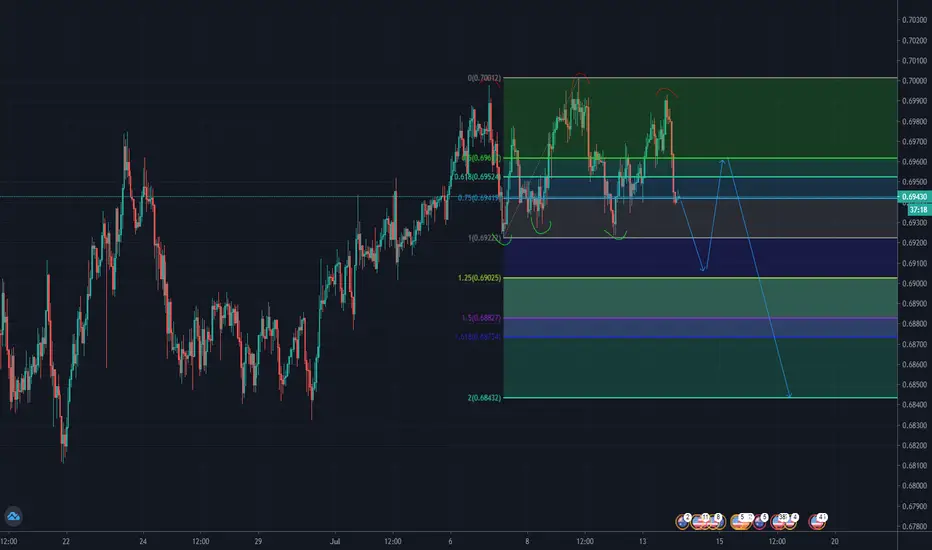The width and height of the screenshot is (932, 550).
Task: Select the Fibonacci label 1.25(0.69025)
Action: click(480, 278)
